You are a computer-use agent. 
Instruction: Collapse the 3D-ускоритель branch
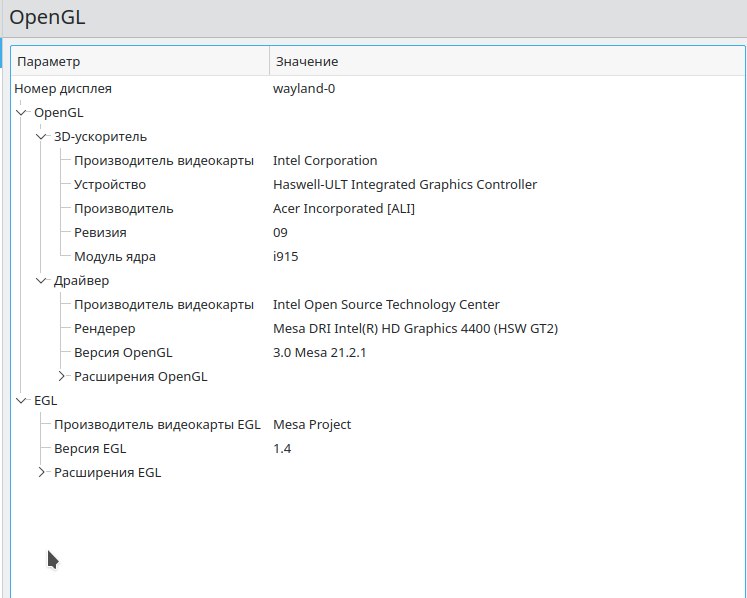point(41,137)
